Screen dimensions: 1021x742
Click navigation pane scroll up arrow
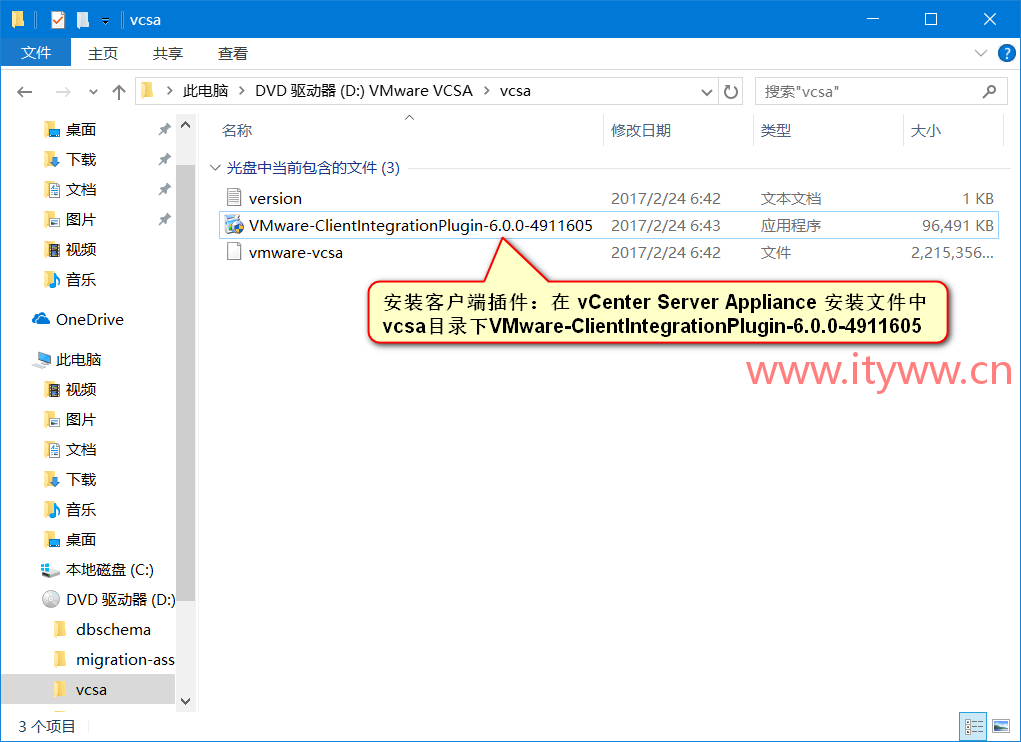point(186,125)
